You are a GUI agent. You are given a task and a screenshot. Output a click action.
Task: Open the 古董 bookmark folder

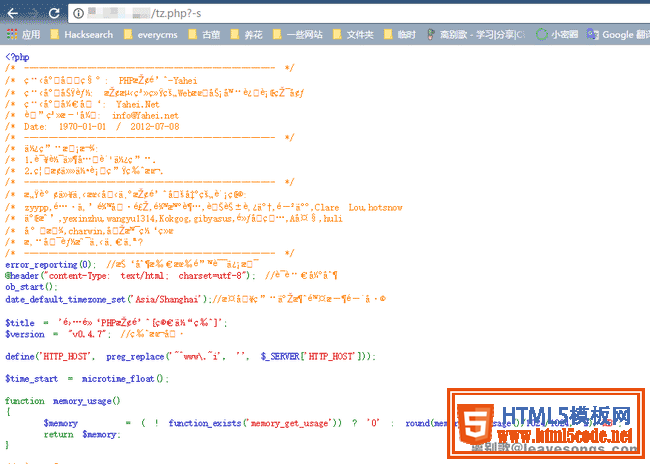[x=204, y=34]
